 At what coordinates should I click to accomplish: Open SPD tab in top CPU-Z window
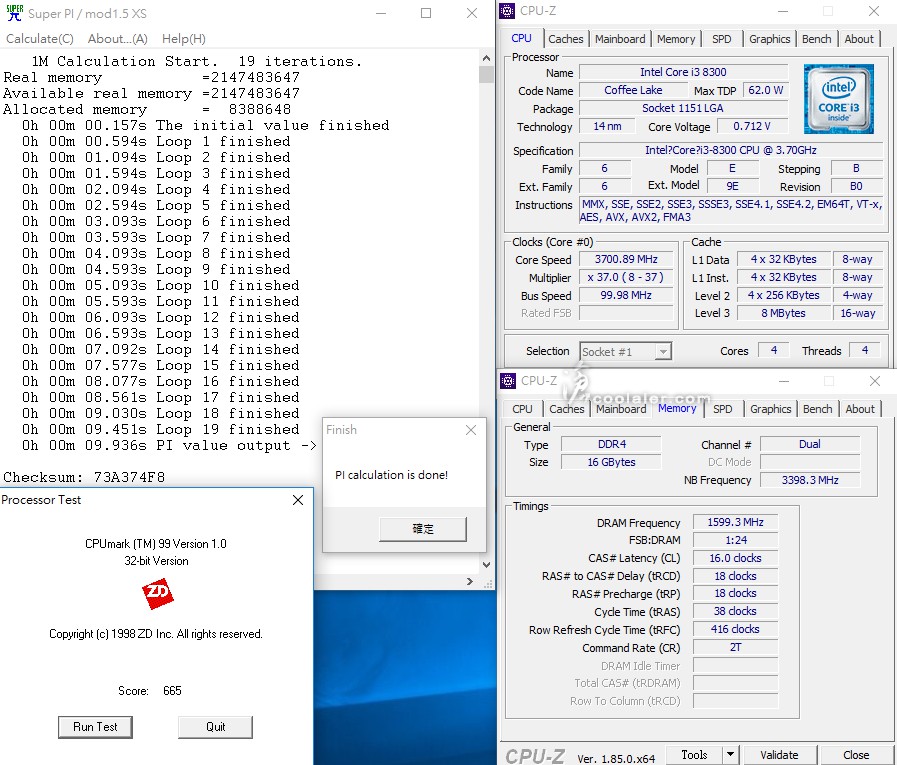(x=721, y=39)
